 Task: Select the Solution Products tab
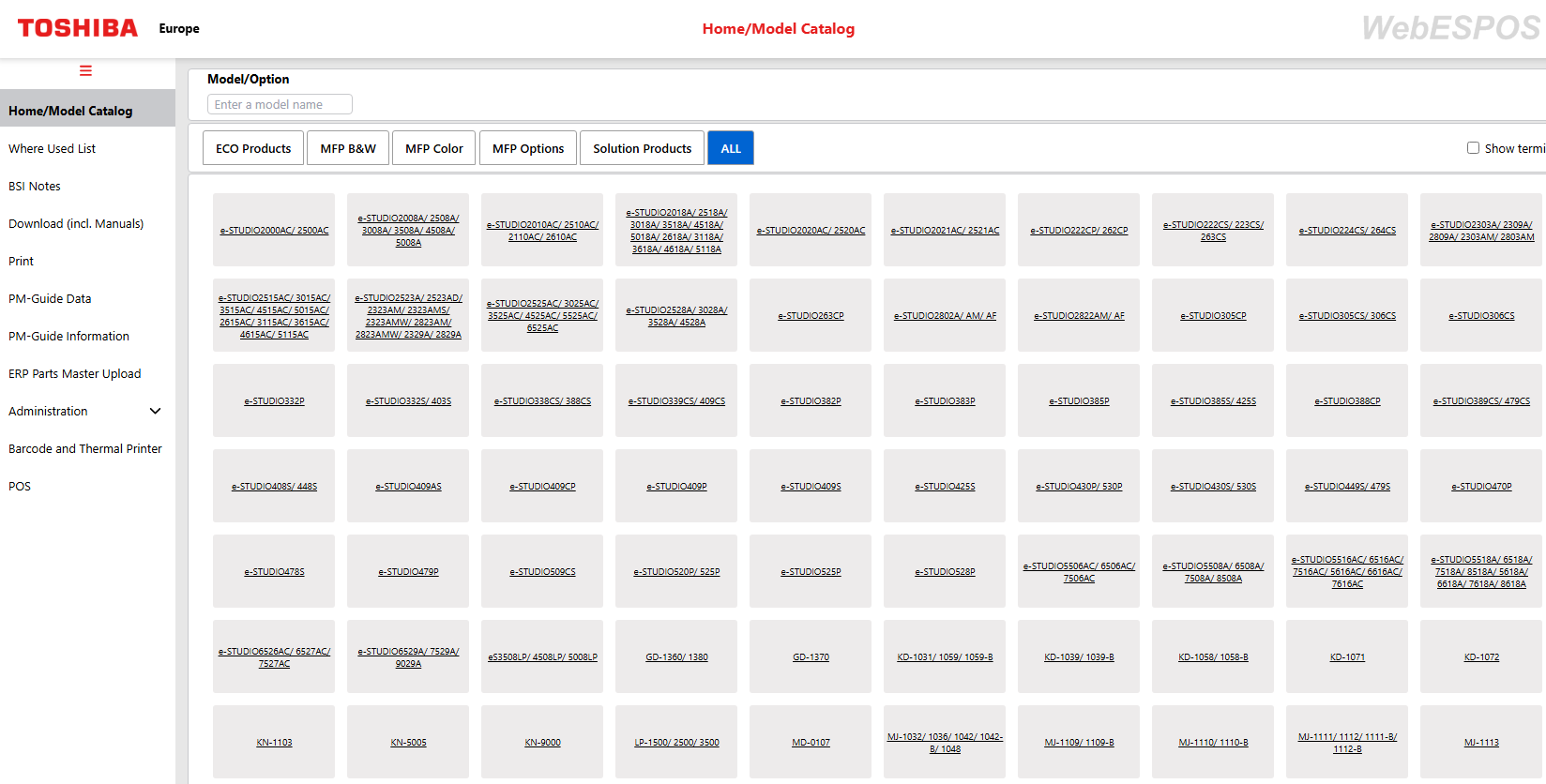(x=642, y=148)
